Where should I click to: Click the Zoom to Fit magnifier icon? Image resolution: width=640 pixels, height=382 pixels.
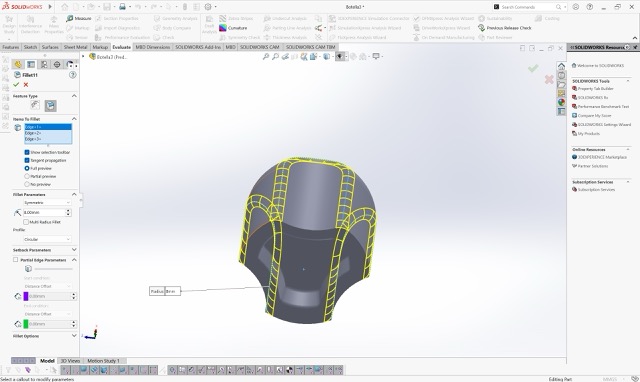266,57
